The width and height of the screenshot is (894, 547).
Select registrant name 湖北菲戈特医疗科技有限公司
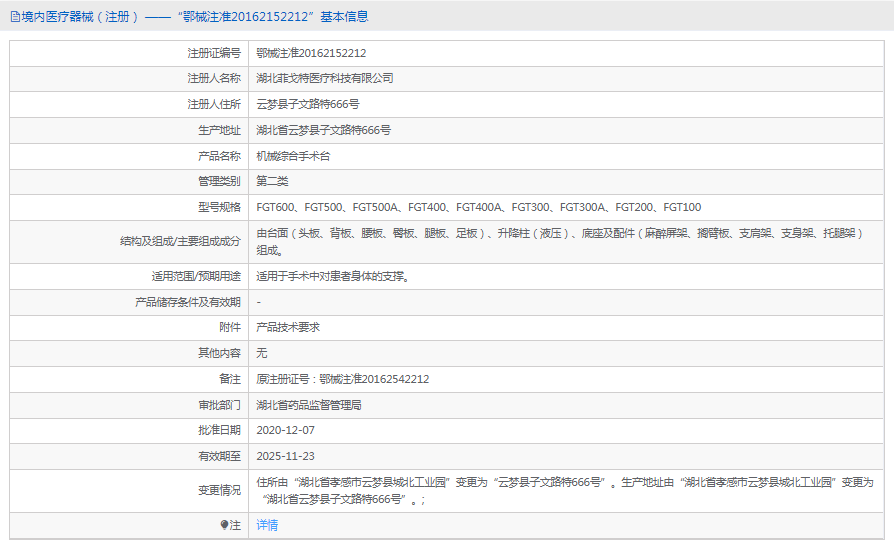[325, 79]
